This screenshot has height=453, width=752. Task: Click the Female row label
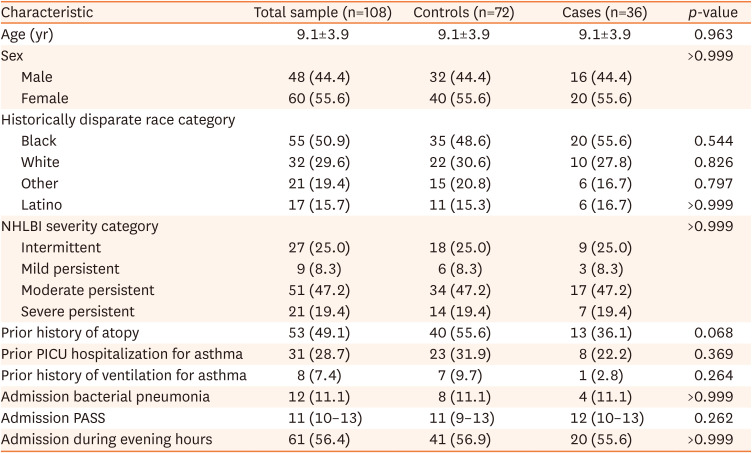[x=44, y=98]
